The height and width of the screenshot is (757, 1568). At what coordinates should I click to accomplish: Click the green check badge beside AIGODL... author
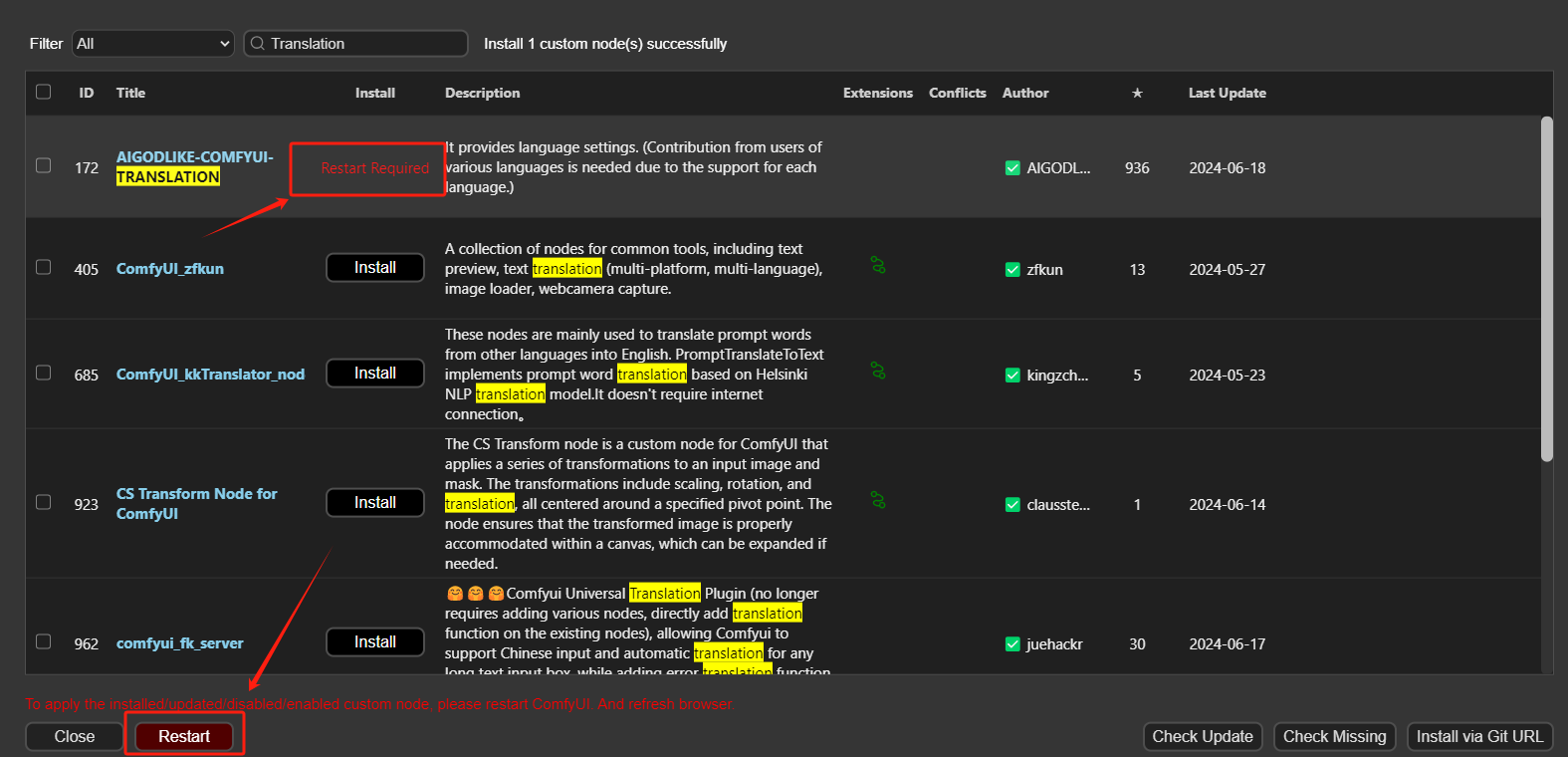pyautogui.click(x=1012, y=168)
